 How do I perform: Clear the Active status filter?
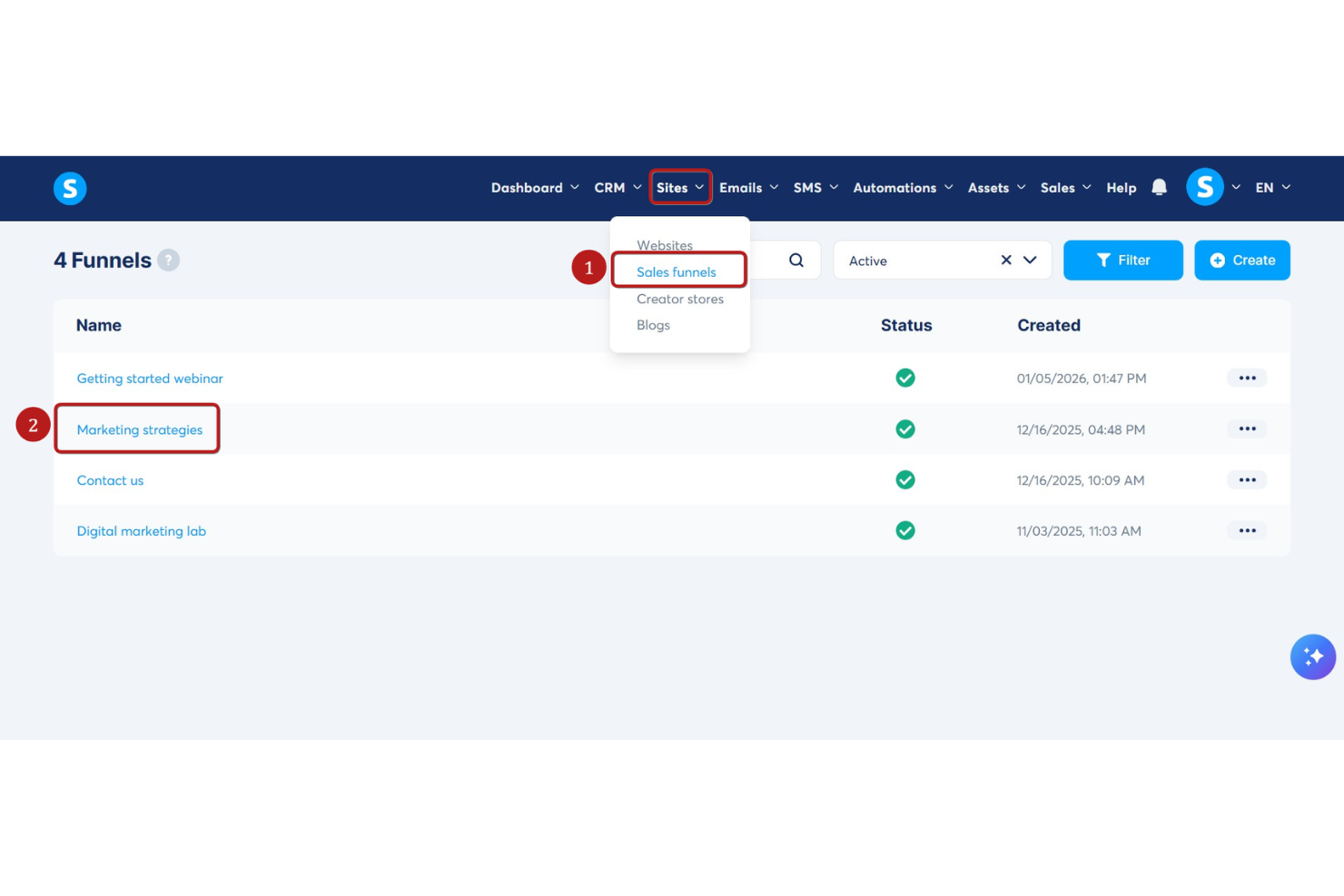1006,261
